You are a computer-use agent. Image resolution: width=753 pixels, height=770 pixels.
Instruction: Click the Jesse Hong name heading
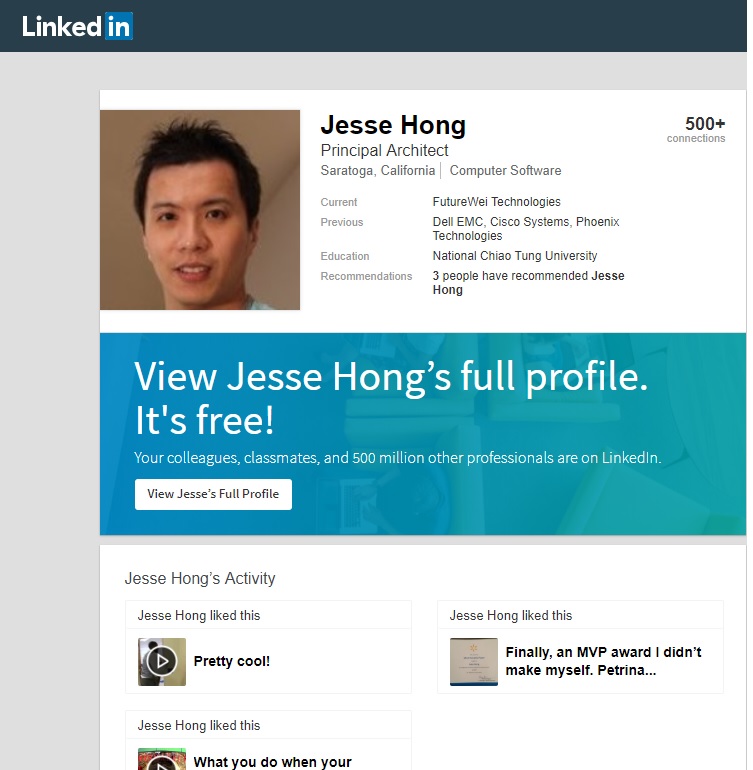393,125
